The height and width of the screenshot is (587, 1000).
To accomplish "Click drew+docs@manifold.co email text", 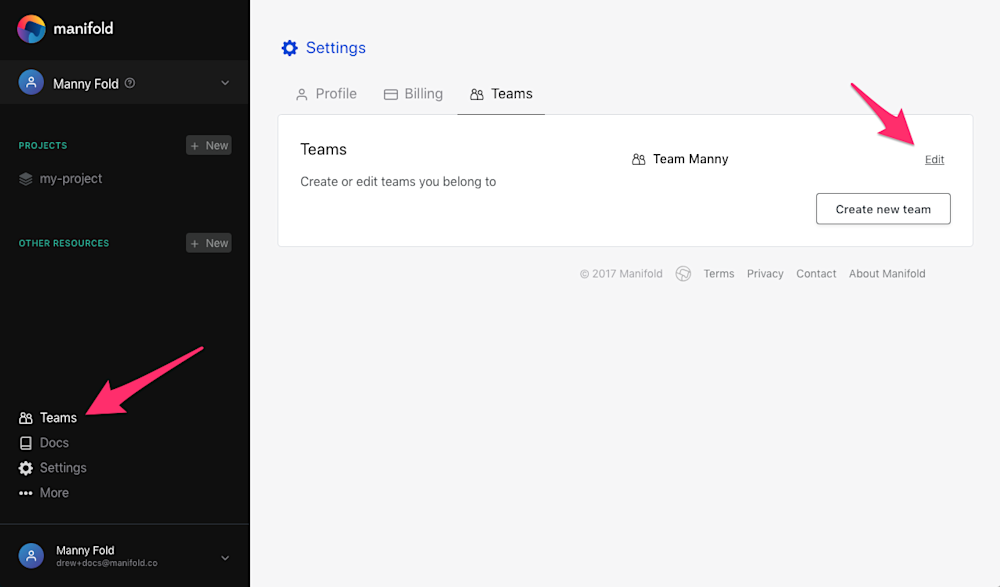I will click(107, 563).
